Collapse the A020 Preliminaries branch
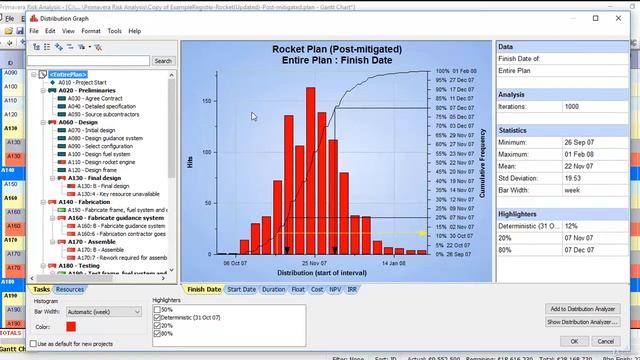This screenshot has height=360, width=640. pos(43,91)
